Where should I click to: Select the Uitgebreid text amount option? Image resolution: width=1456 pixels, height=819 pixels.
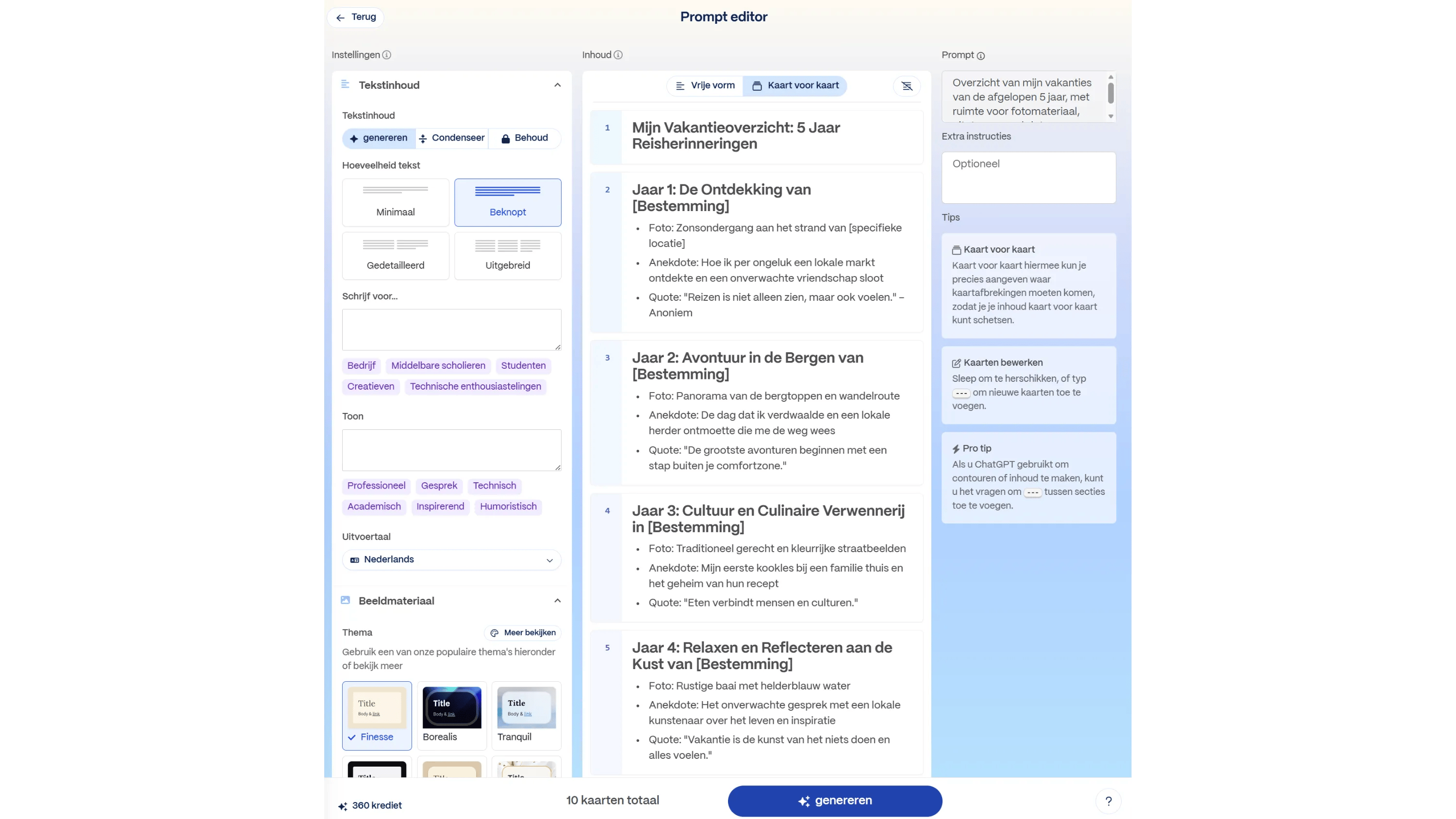(507, 256)
